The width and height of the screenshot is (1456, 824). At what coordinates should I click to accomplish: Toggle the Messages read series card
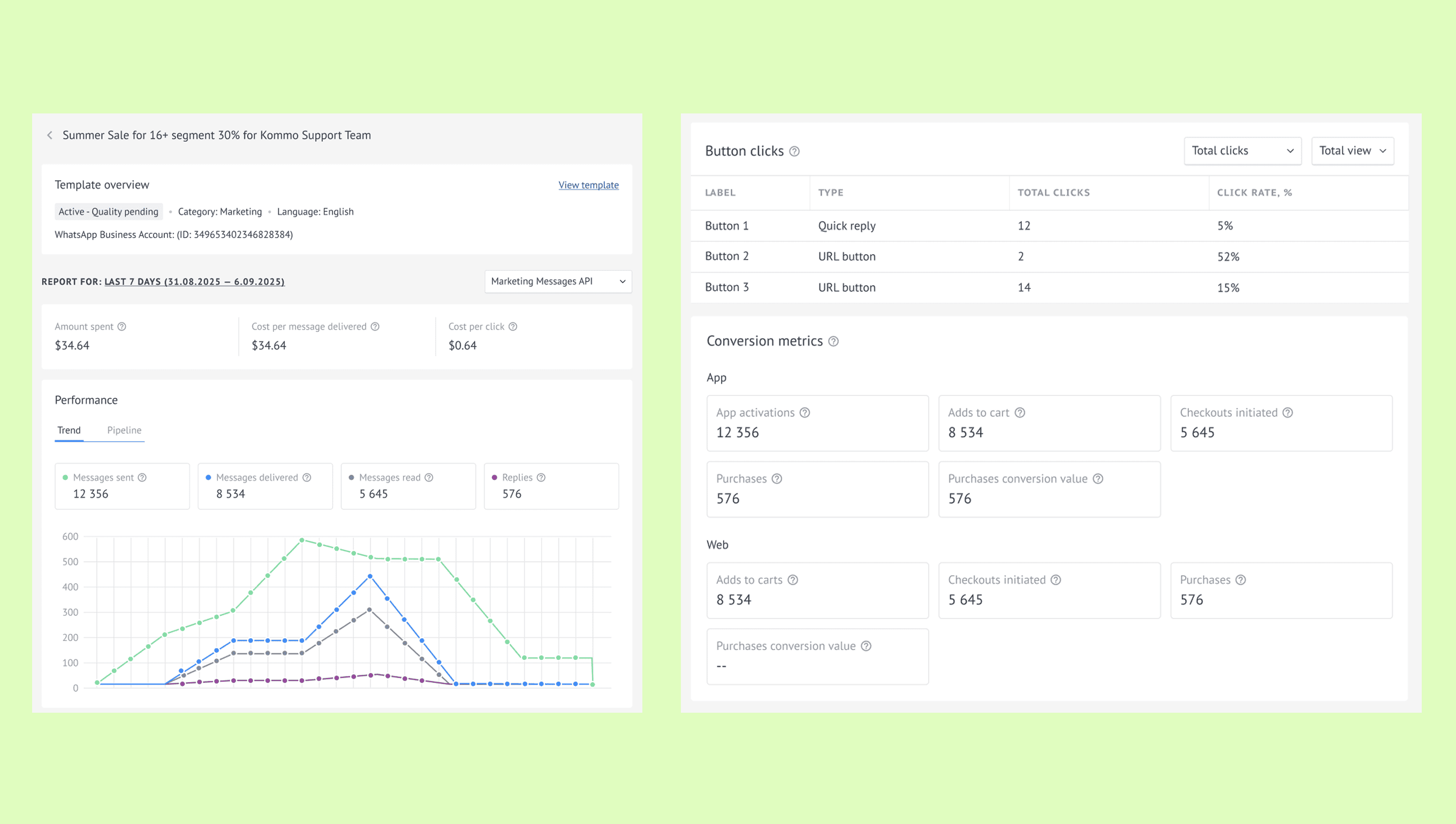(x=408, y=486)
